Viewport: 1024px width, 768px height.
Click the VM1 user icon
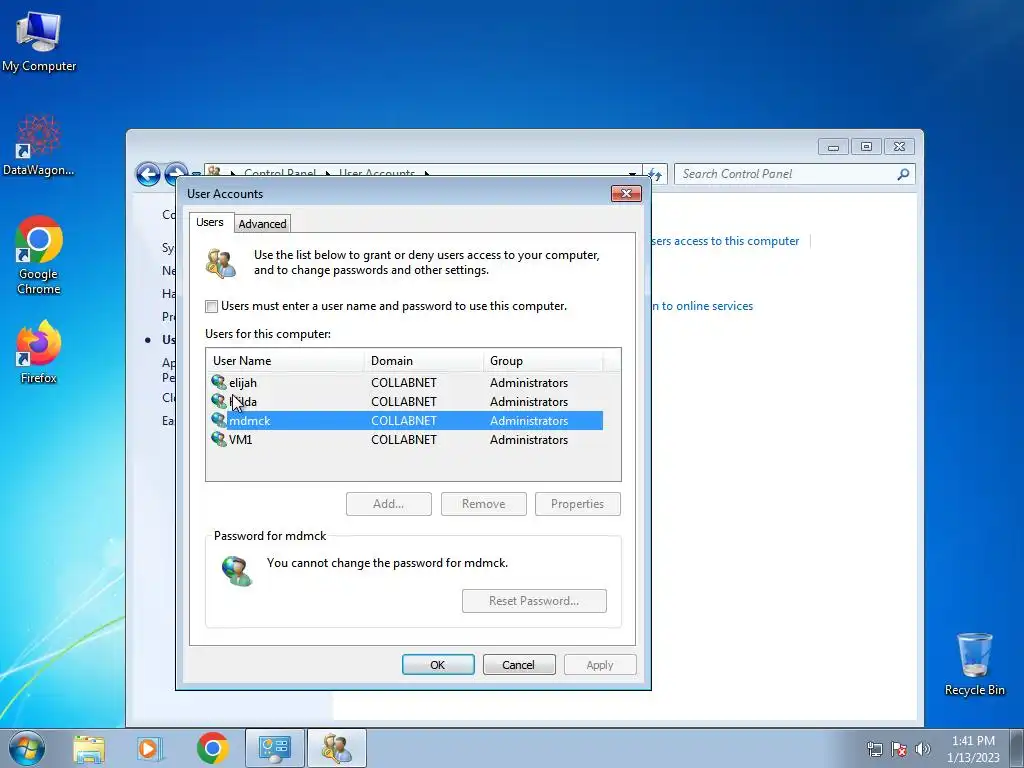219,439
